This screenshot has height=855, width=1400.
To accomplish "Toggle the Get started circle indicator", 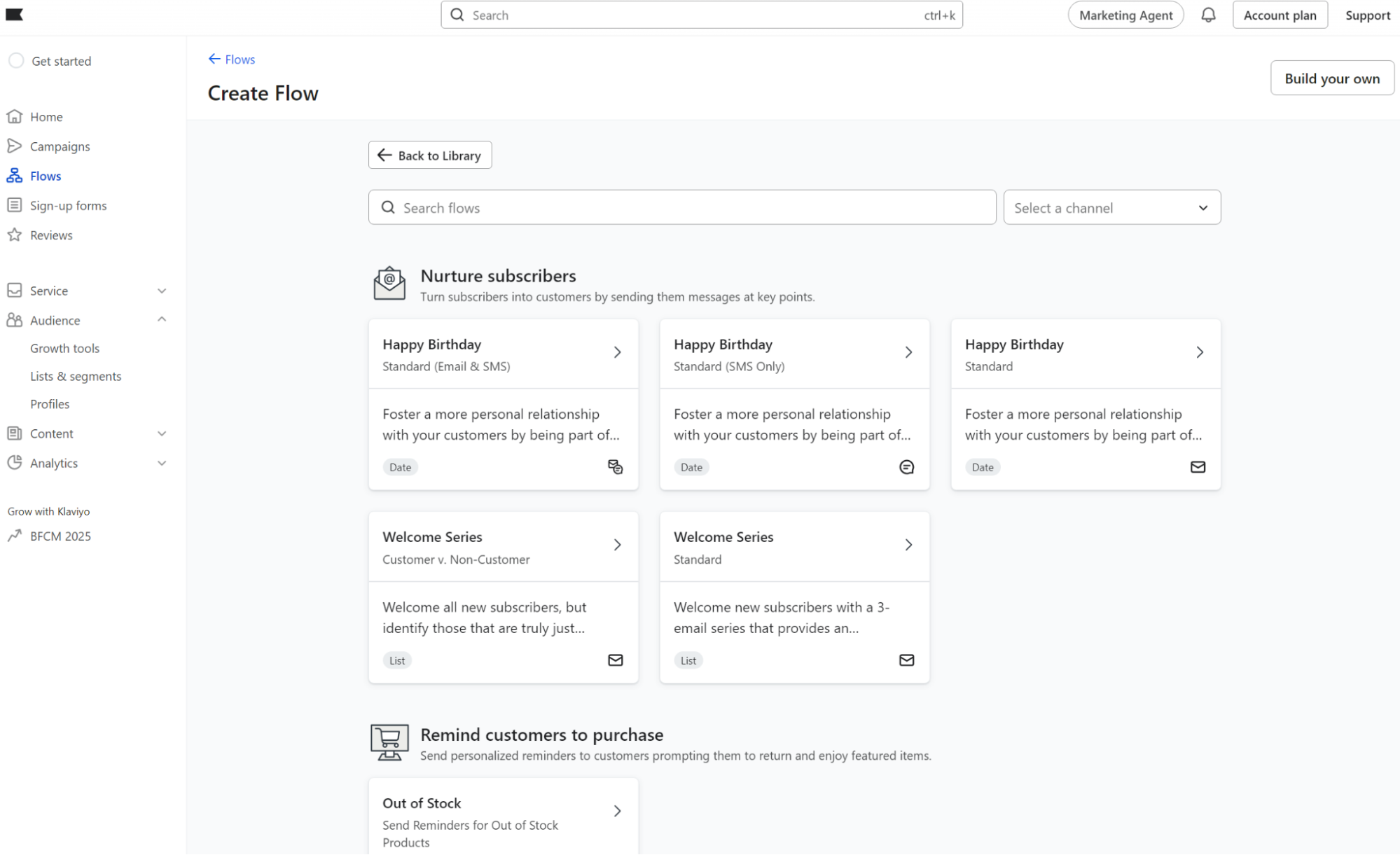I will click(x=16, y=61).
